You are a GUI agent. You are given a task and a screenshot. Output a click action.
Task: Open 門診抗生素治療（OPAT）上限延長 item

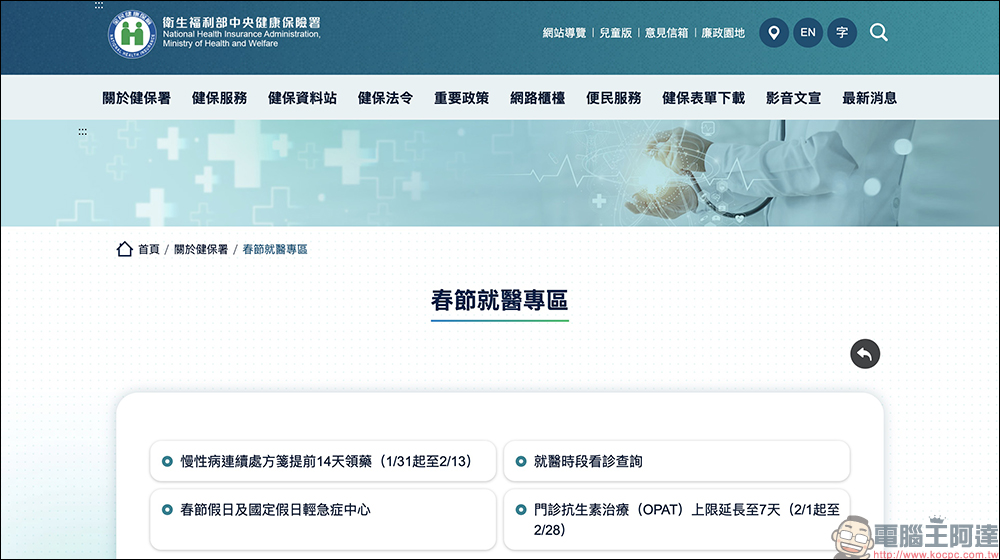pos(677,519)
